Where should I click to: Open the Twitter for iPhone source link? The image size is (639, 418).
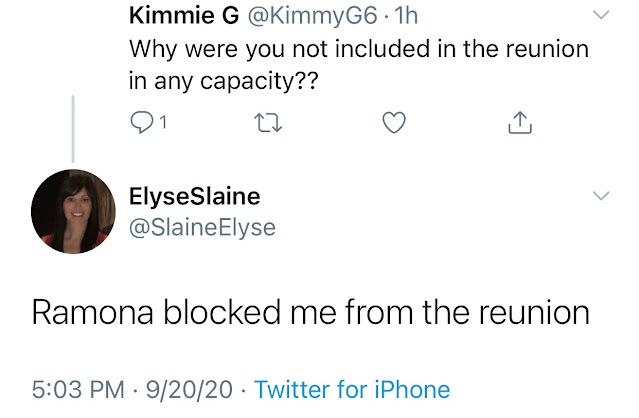coord(352,389)
